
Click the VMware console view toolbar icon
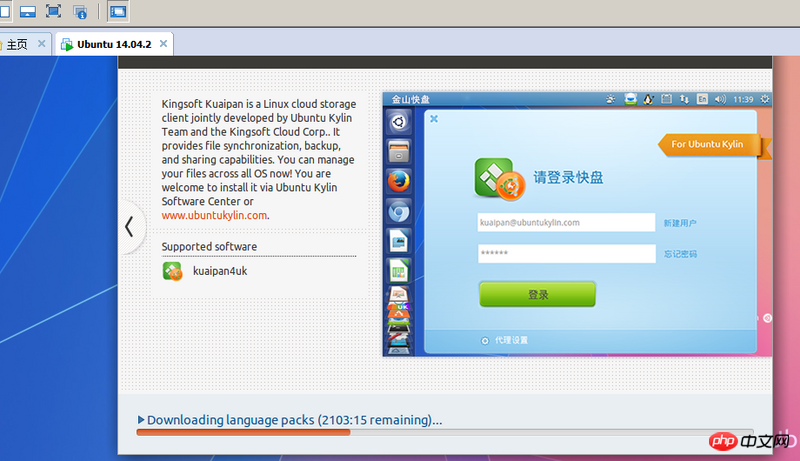pos(28,11)
